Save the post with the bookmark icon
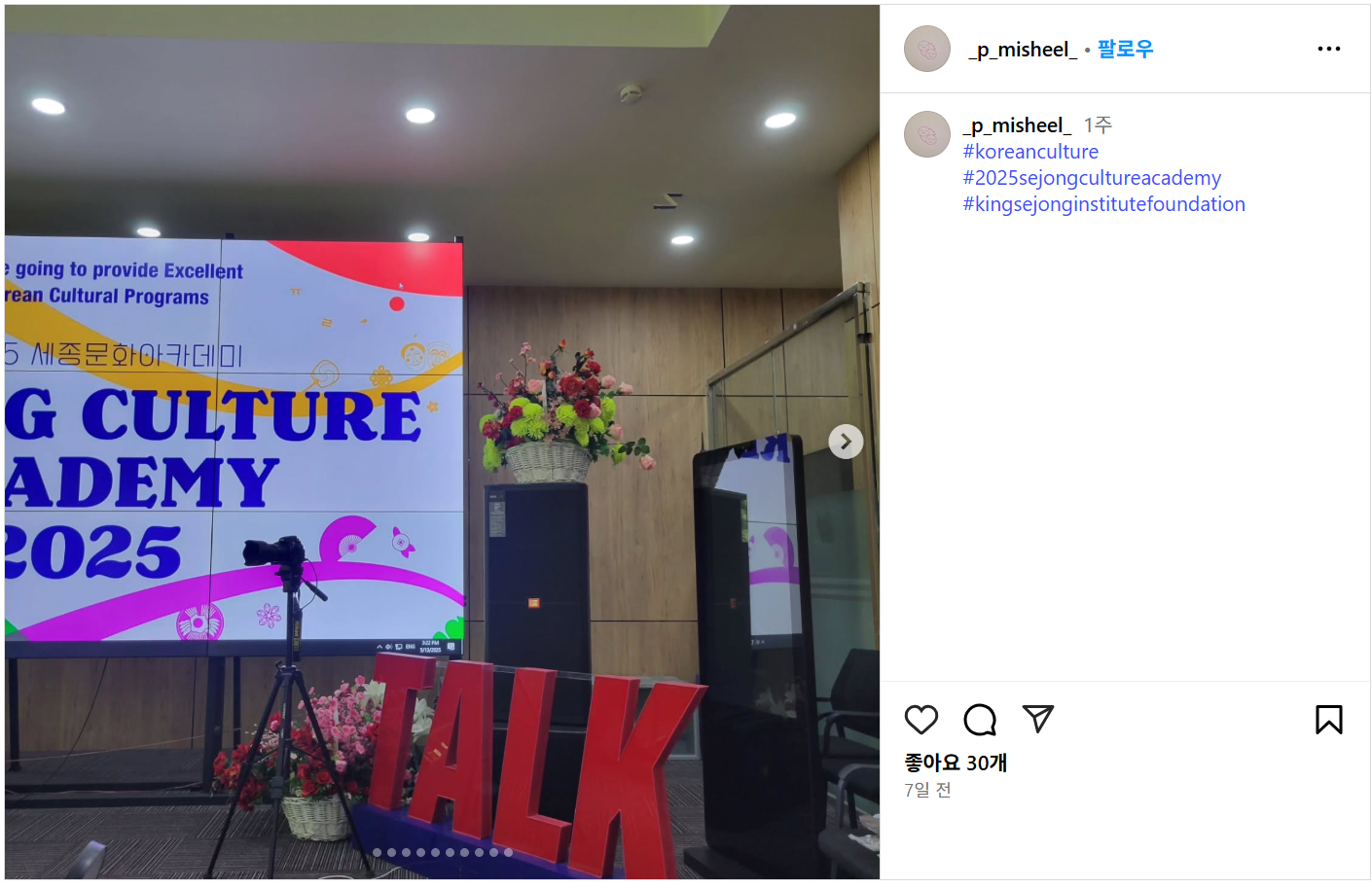1372x888 pixels. [1329, 720]
